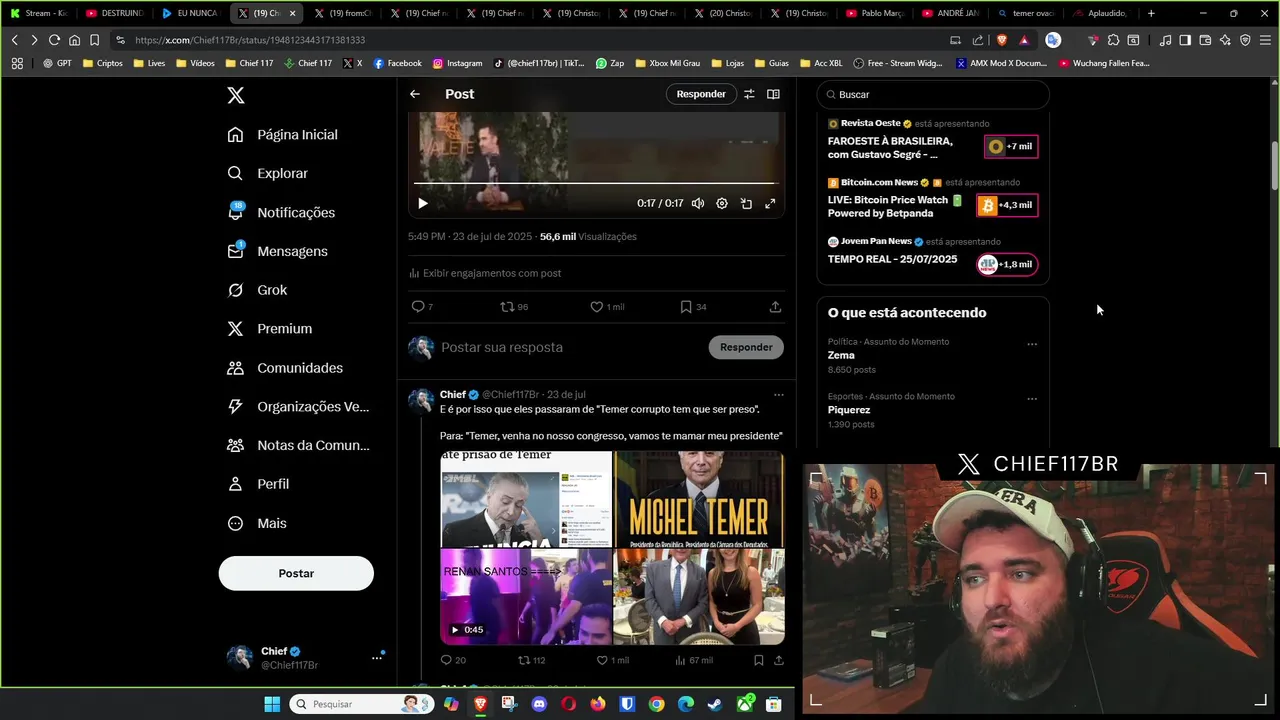Open Notificações with the bell icon
Image resolution: width=1280 pixels, height=720 pixels.
click(x=281, y=212)
